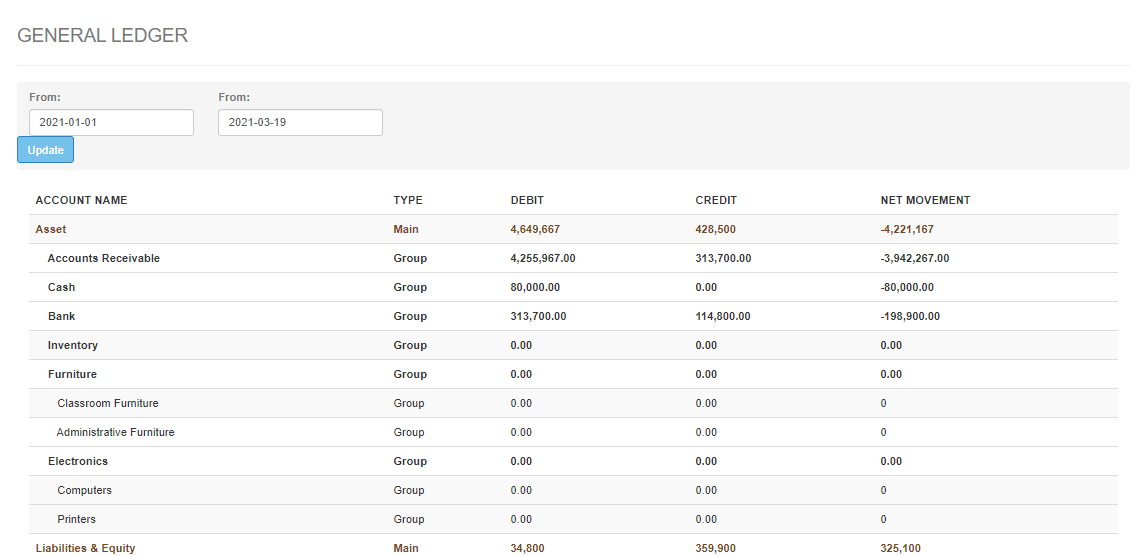This screenshot has height=556, width=1139.
Task: Click the start date field 2021-01-01
Action: tap(111, 122)
